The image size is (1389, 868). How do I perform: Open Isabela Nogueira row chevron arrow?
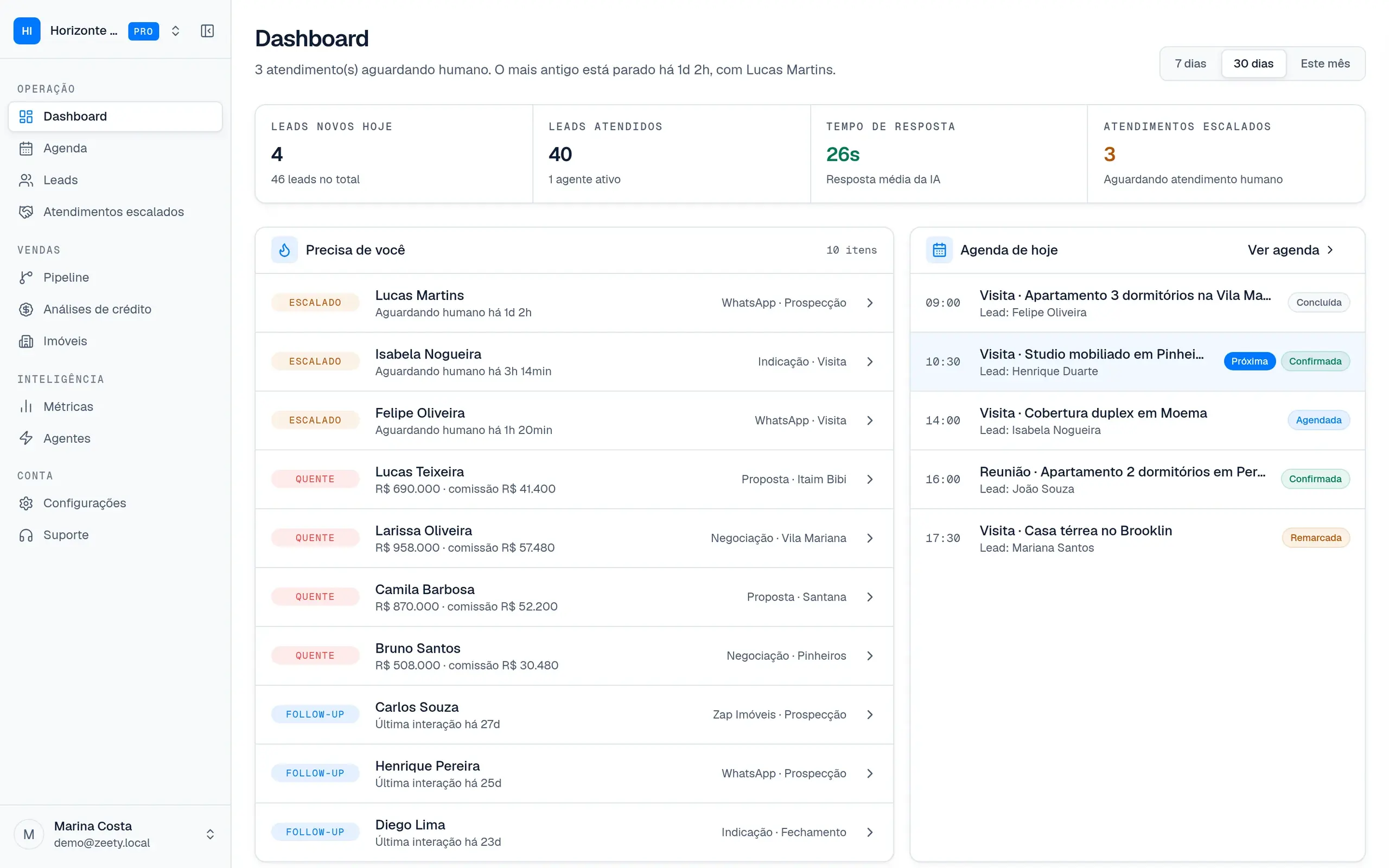(x=870, y=362)
